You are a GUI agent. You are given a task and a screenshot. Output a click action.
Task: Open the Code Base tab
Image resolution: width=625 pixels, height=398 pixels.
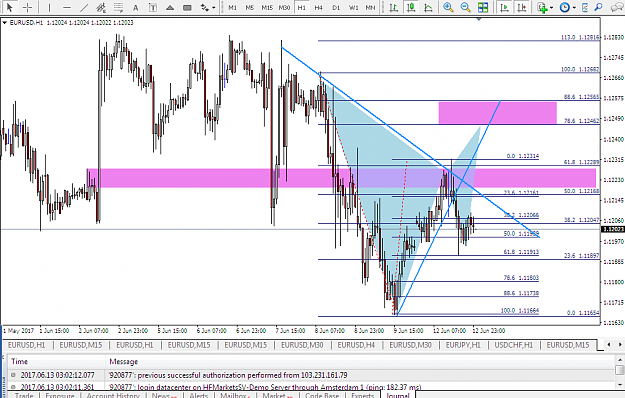(x=322, y=395)
